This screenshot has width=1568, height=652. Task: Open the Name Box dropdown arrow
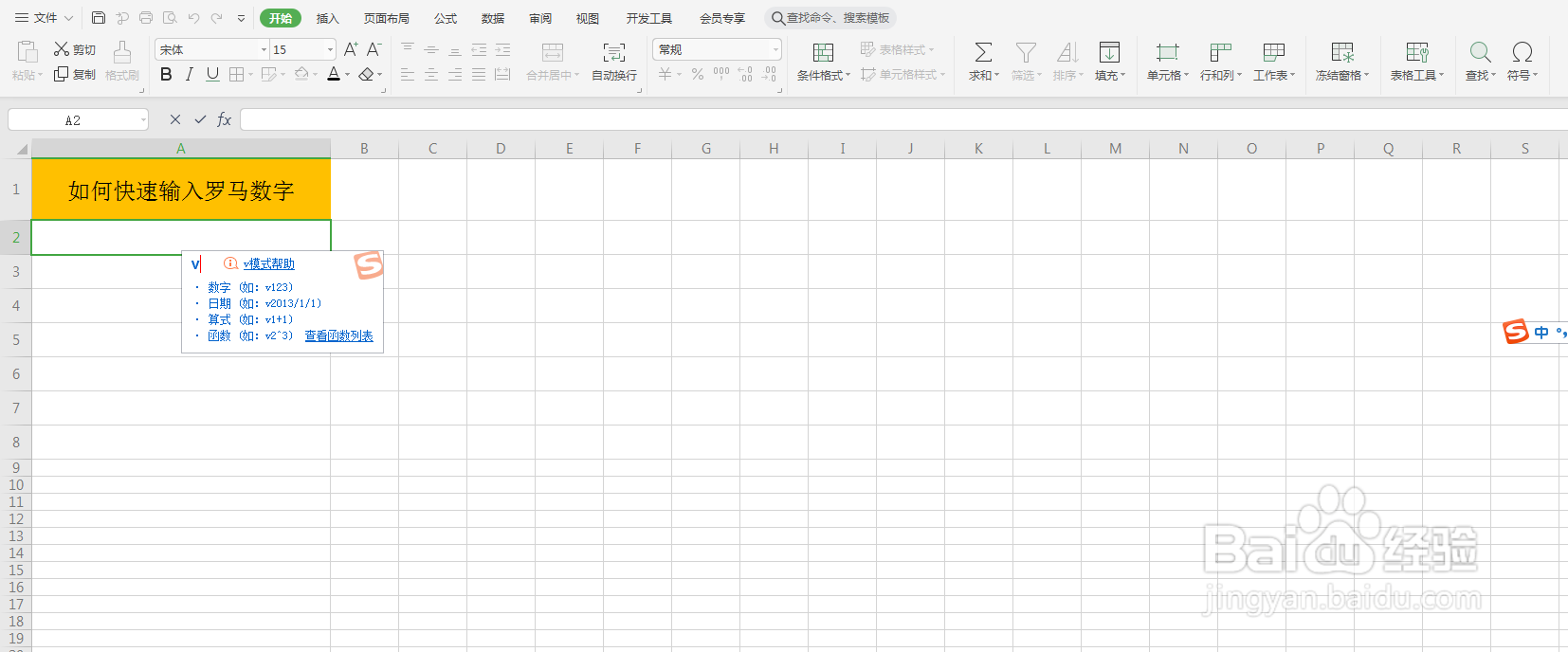point(143,119)
